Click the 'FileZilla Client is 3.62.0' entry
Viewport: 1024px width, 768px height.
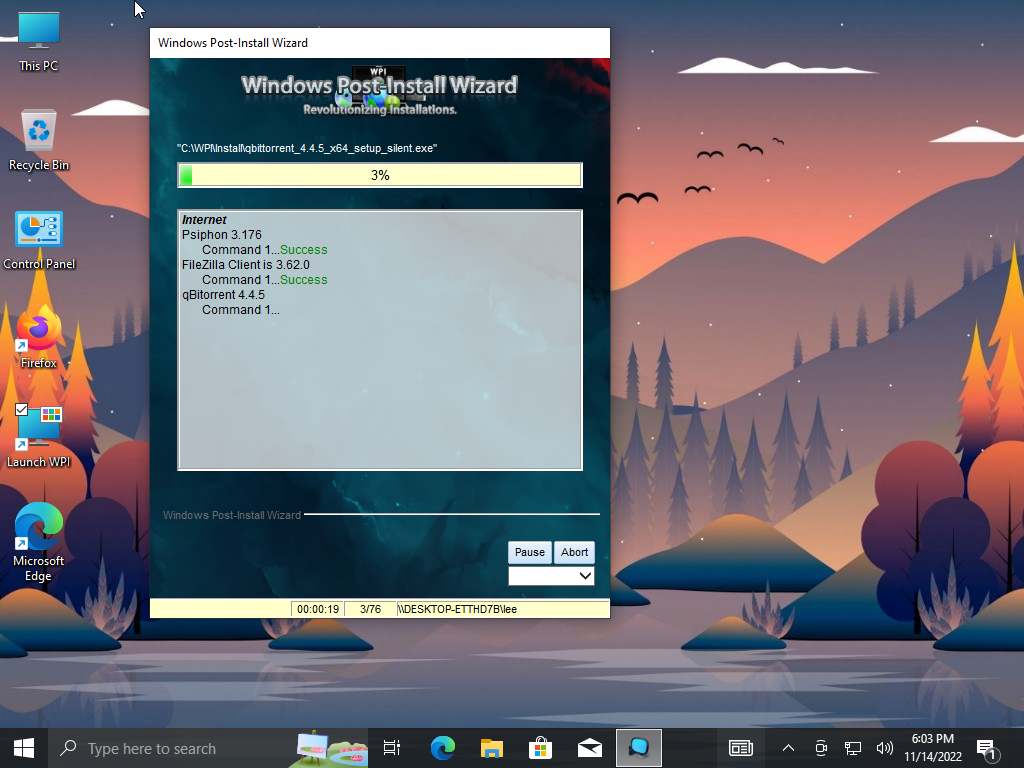point(246,264)
